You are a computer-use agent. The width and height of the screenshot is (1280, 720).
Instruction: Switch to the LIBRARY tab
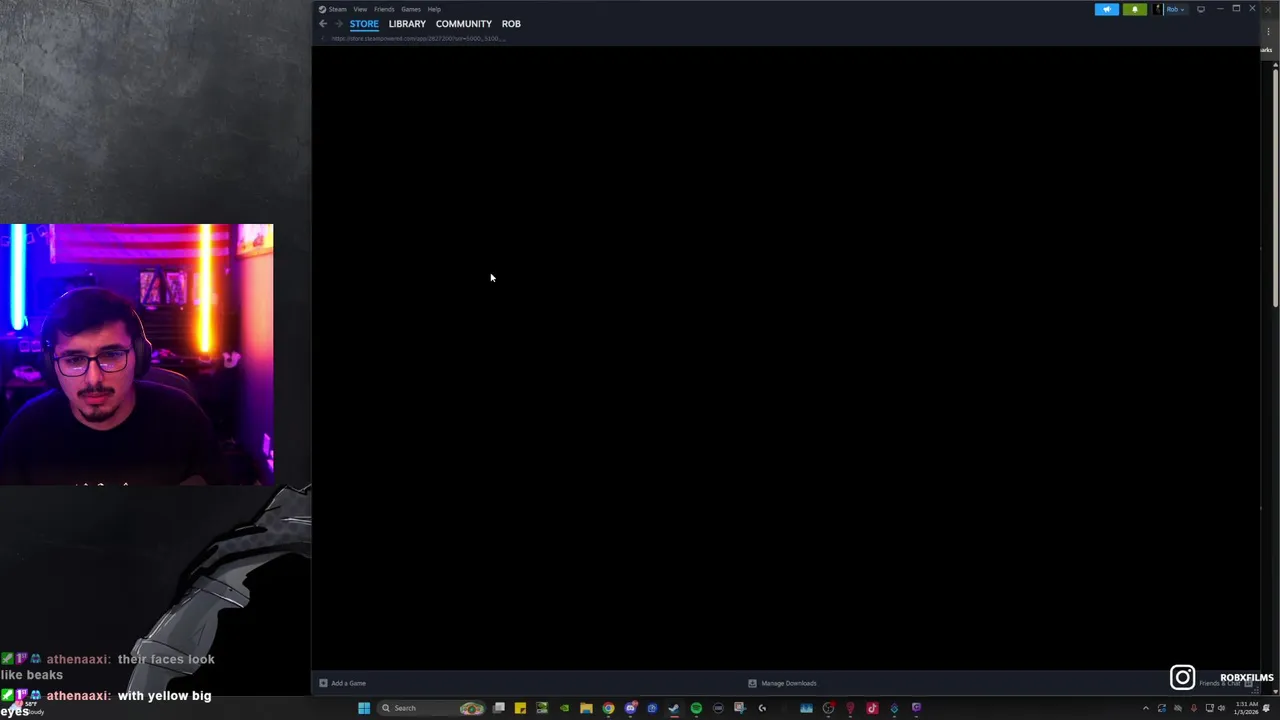(x=407, y=24)
